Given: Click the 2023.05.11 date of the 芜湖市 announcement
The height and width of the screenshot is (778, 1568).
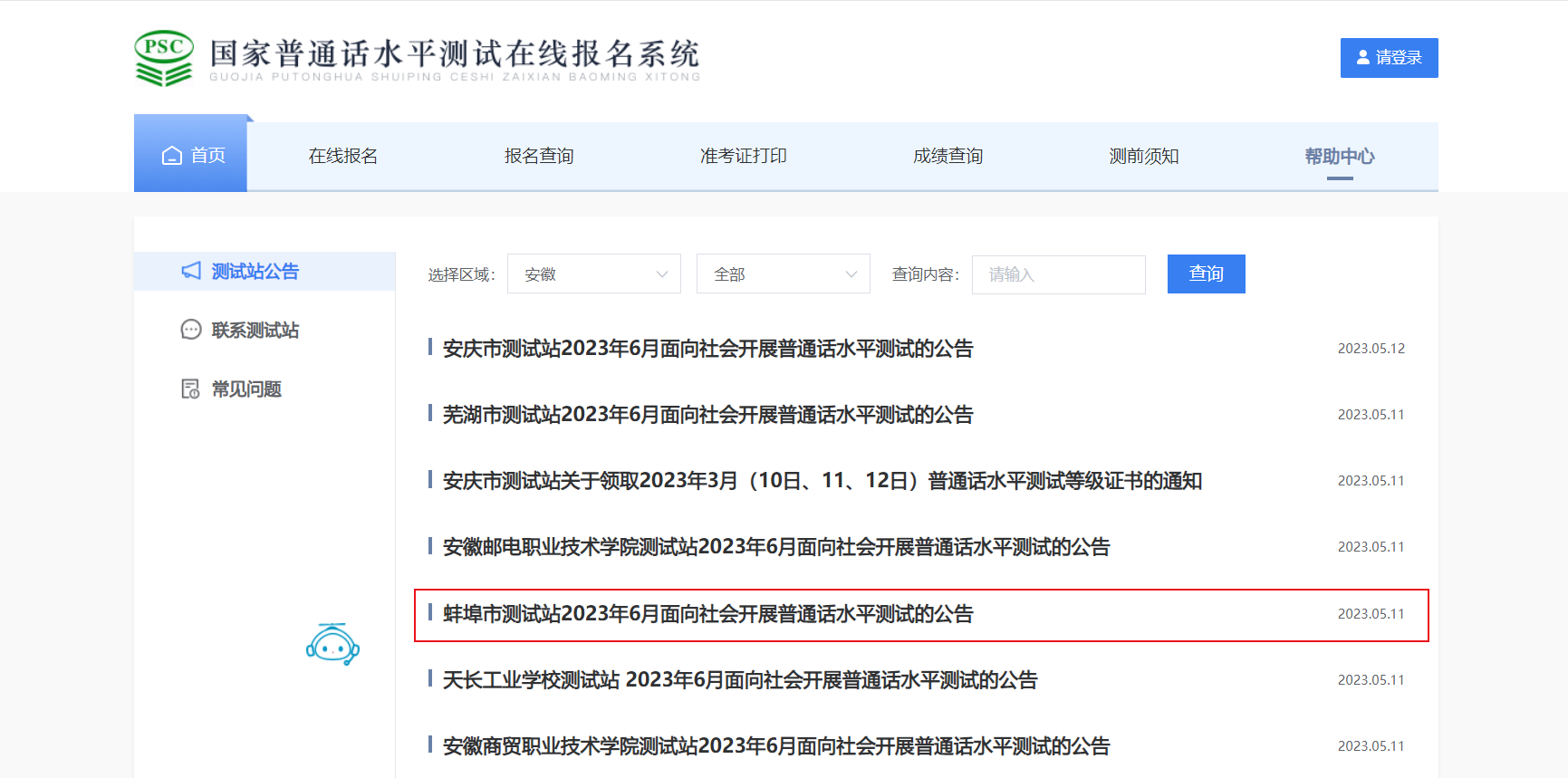Looking at the screenshot, I should (x=1371, y=415).
